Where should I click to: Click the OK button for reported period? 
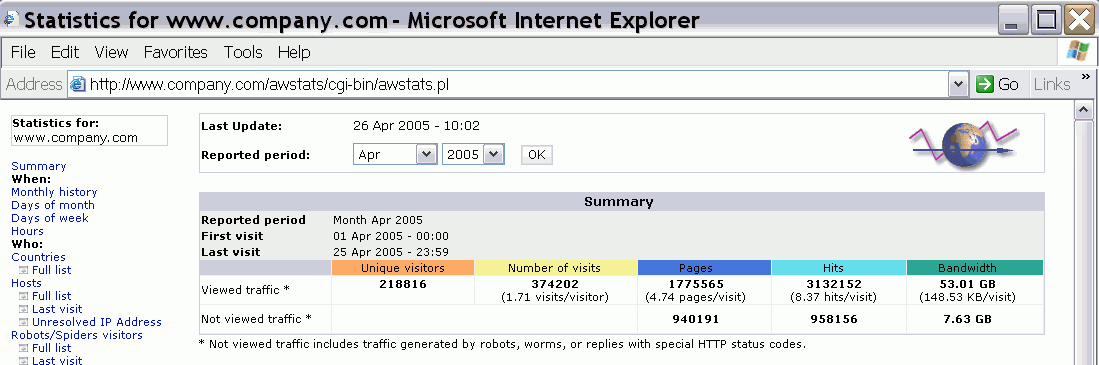(x=537, y=155)
